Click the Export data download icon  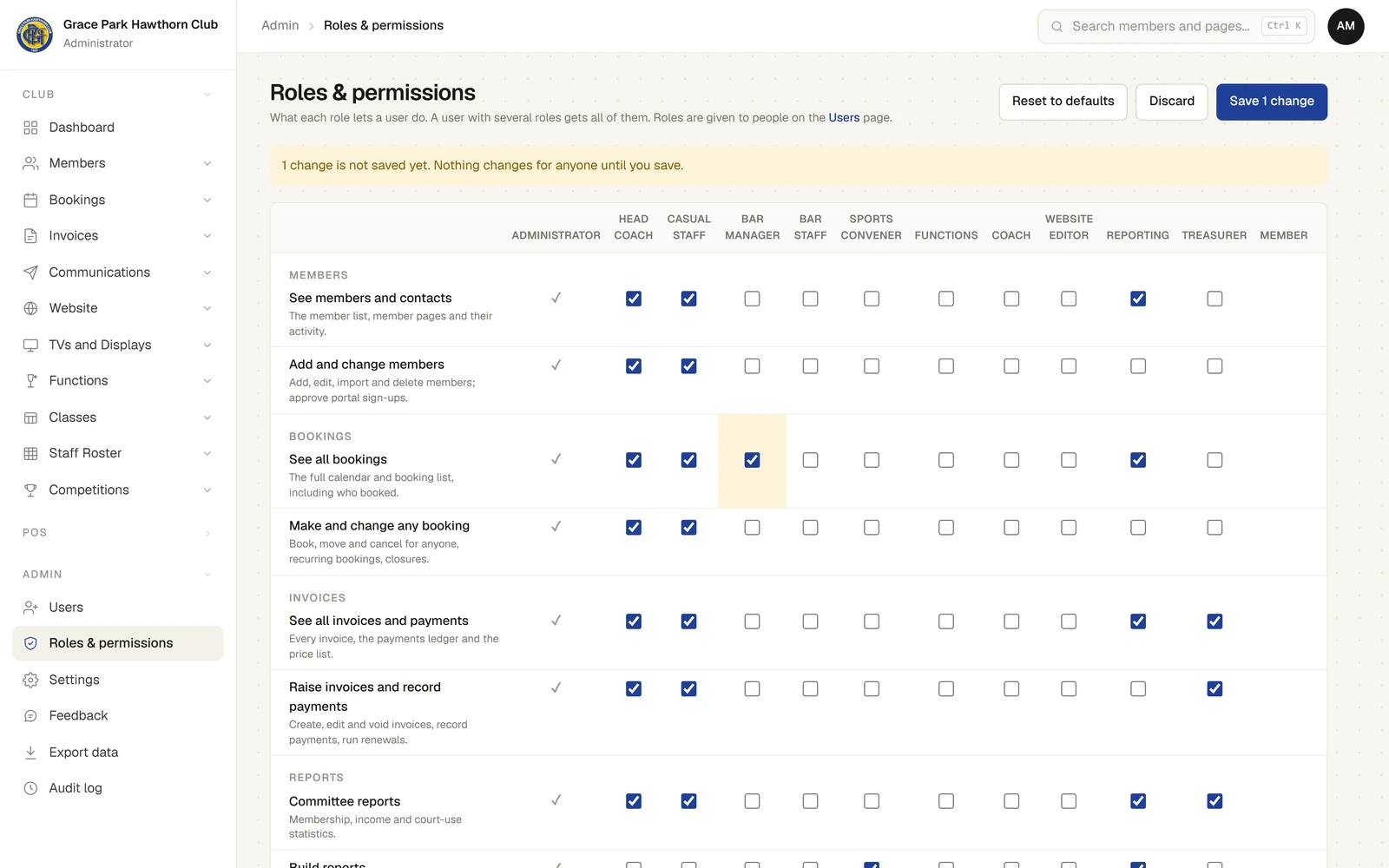tap(30, 753)
